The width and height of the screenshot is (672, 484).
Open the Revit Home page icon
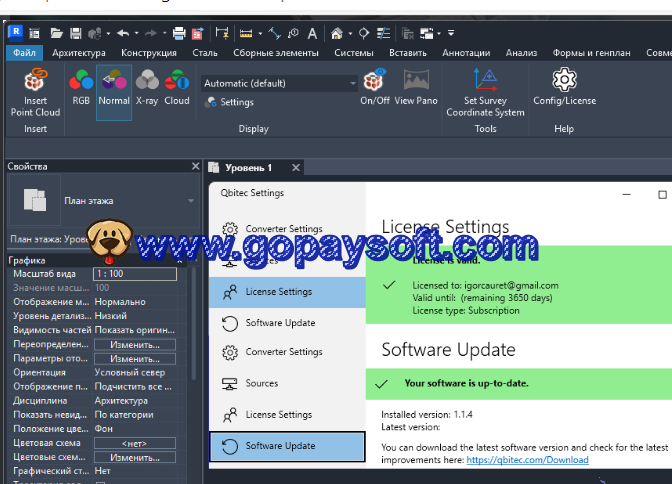coord(34,33)
